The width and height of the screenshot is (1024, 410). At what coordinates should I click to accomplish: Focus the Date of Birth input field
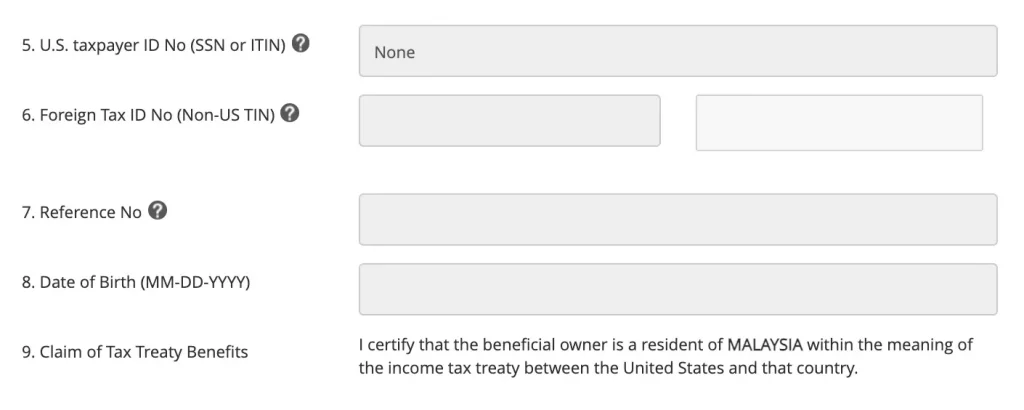tap(677, 289)
